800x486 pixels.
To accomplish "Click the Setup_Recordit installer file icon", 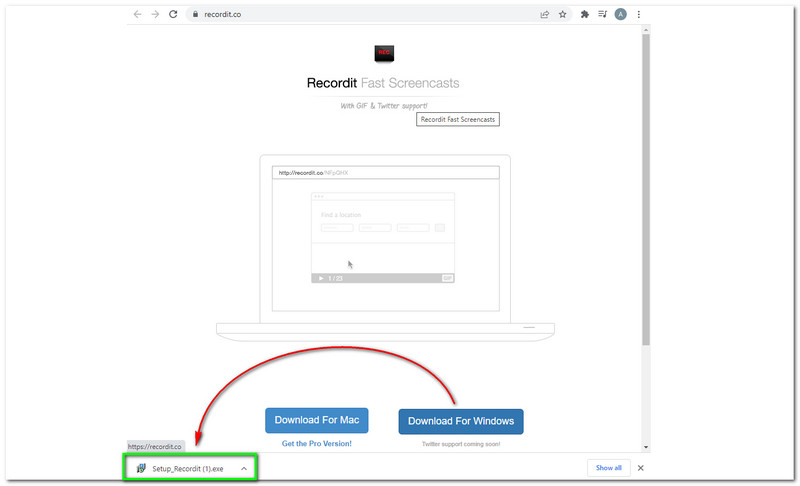I will pos(141,469).
